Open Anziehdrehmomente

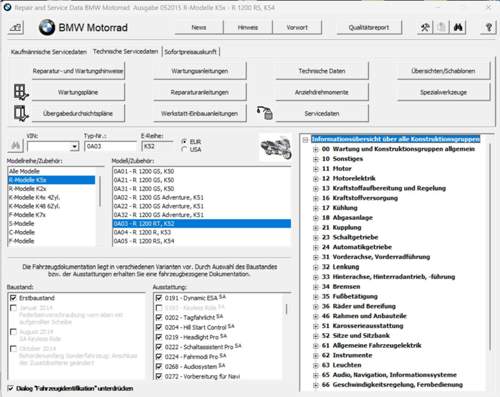[322, 92]
